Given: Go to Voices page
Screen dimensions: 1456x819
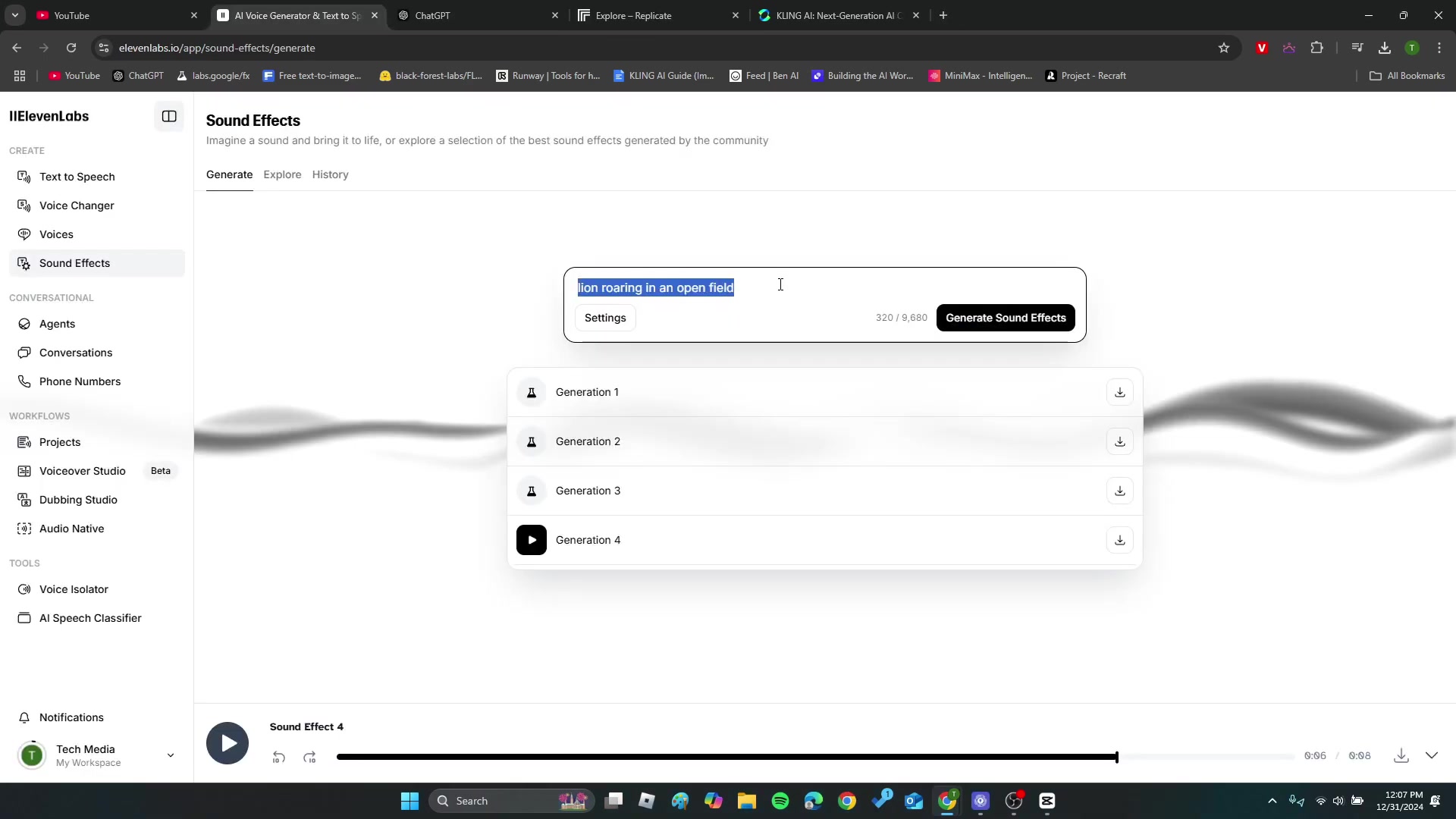Looking at the screenshot, I should (97, 234).
